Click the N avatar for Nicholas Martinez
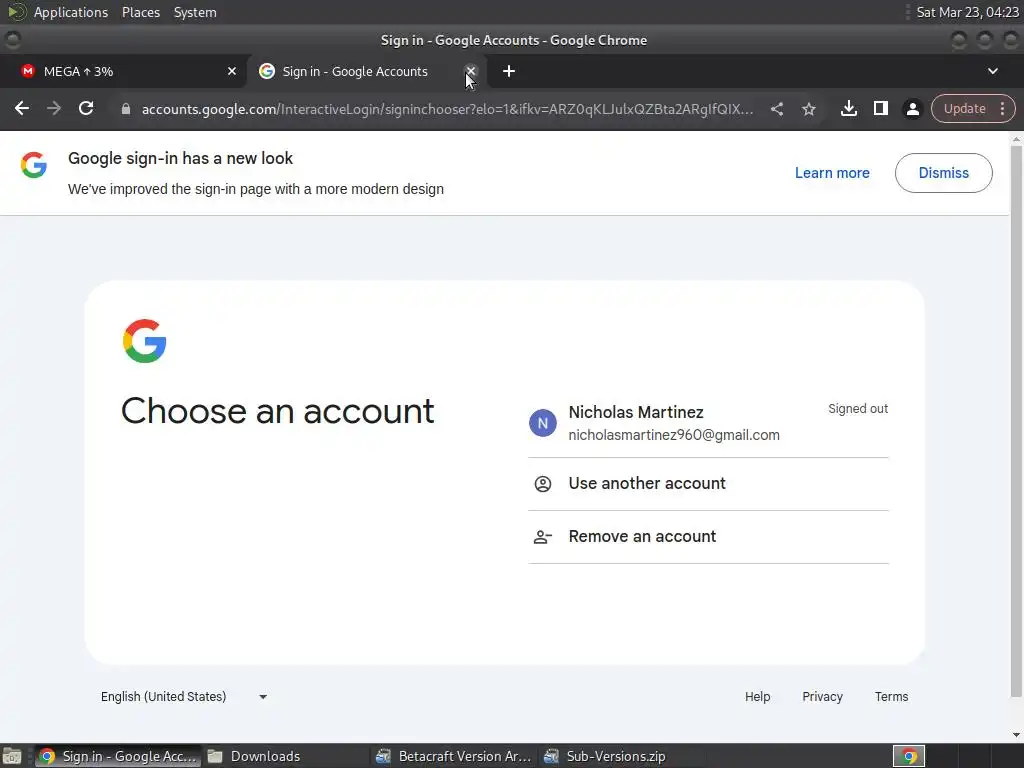 [543, 423]
